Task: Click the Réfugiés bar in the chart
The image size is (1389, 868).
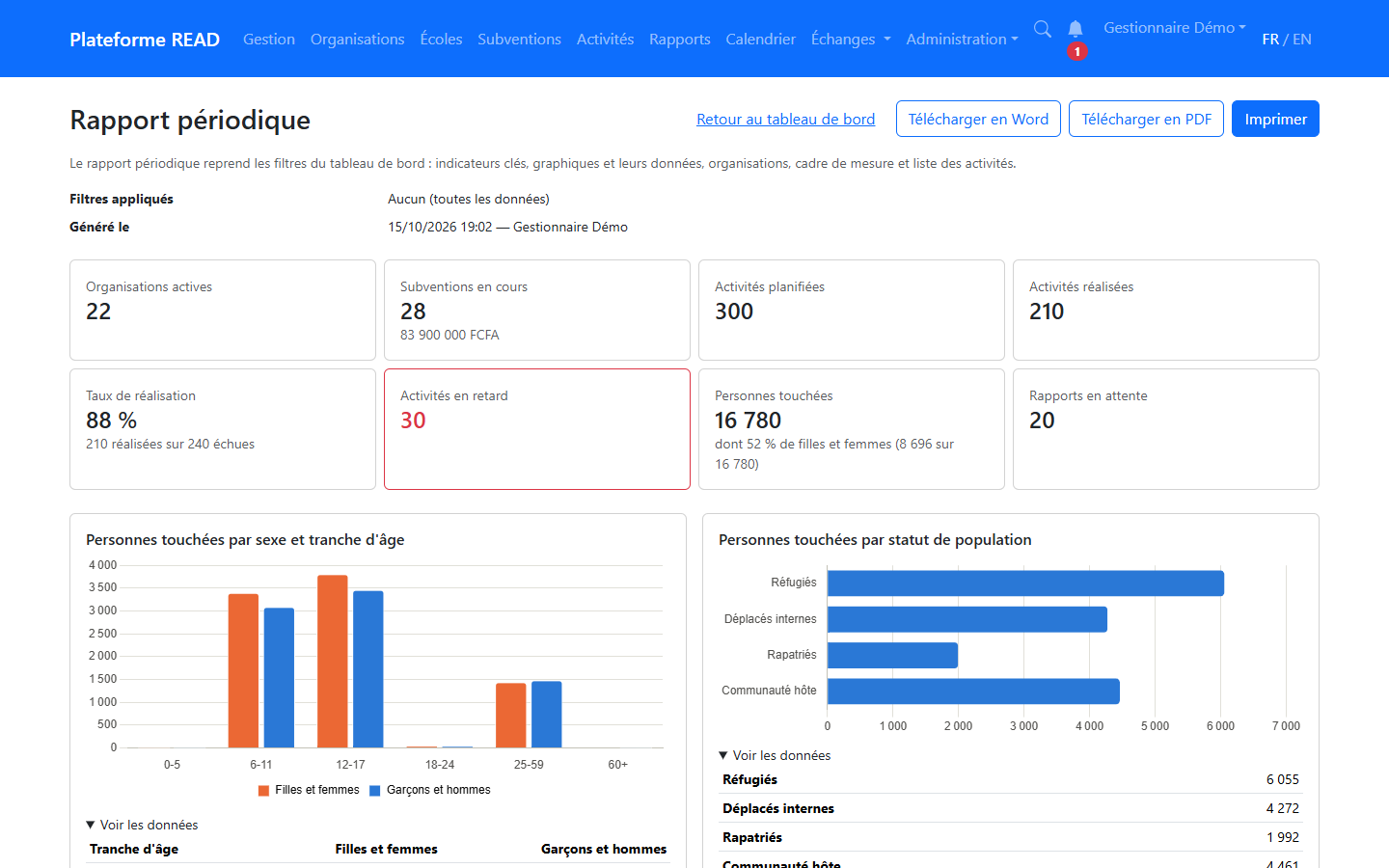Action: click(x=1025, y=583)
